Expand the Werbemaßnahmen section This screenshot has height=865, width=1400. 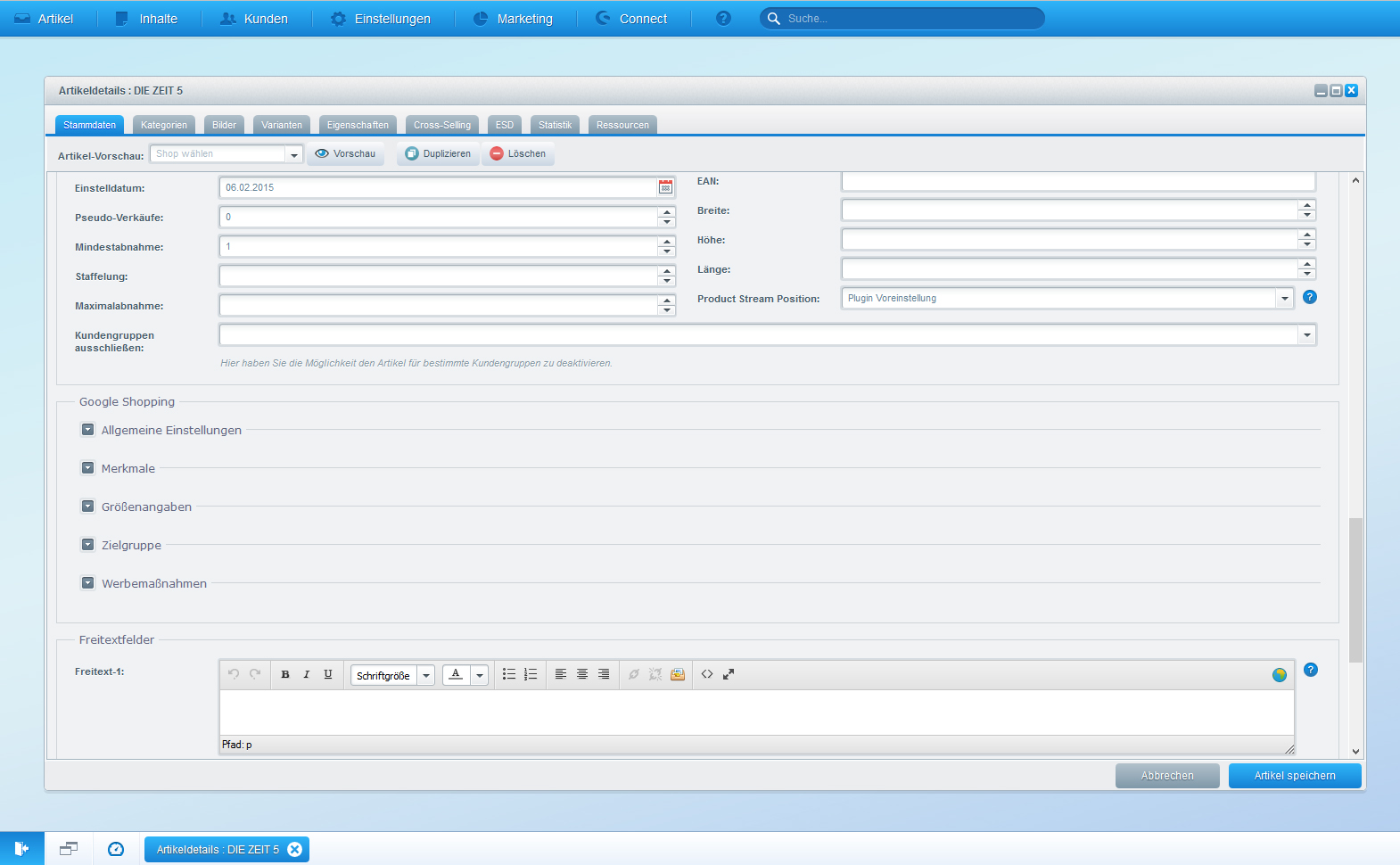click(88, 583)
